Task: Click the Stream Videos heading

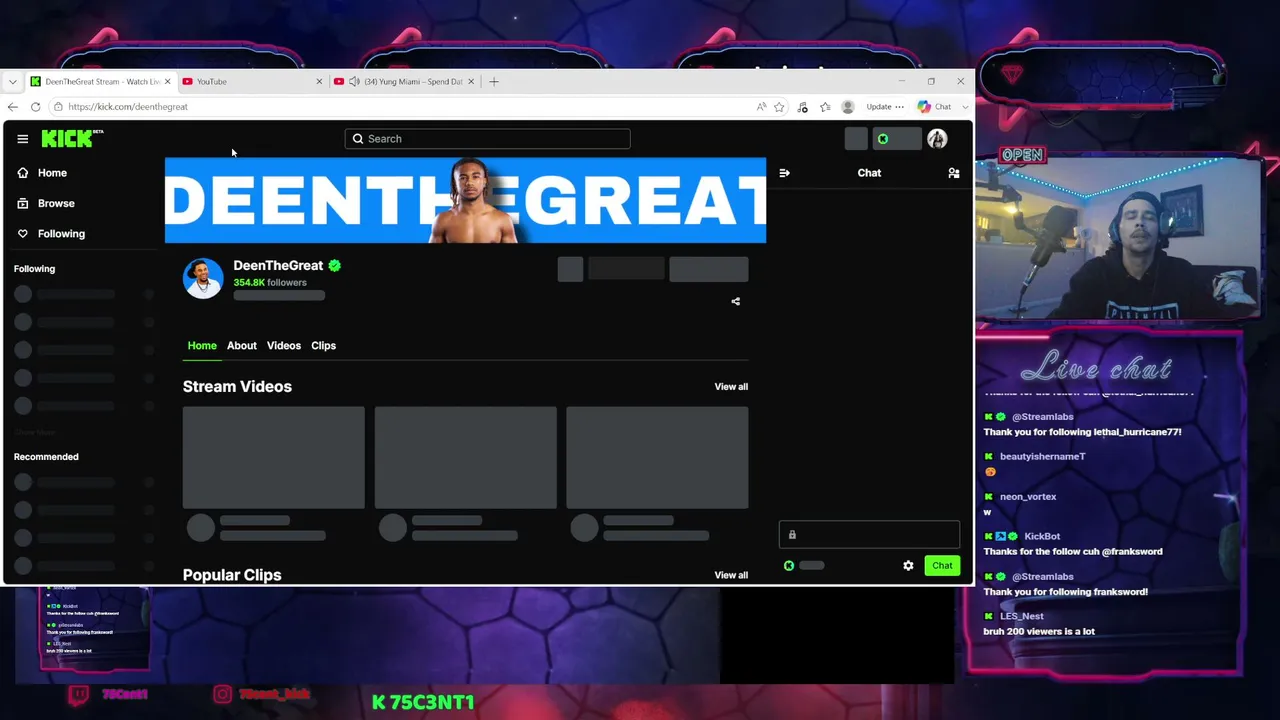Action: 237,387
